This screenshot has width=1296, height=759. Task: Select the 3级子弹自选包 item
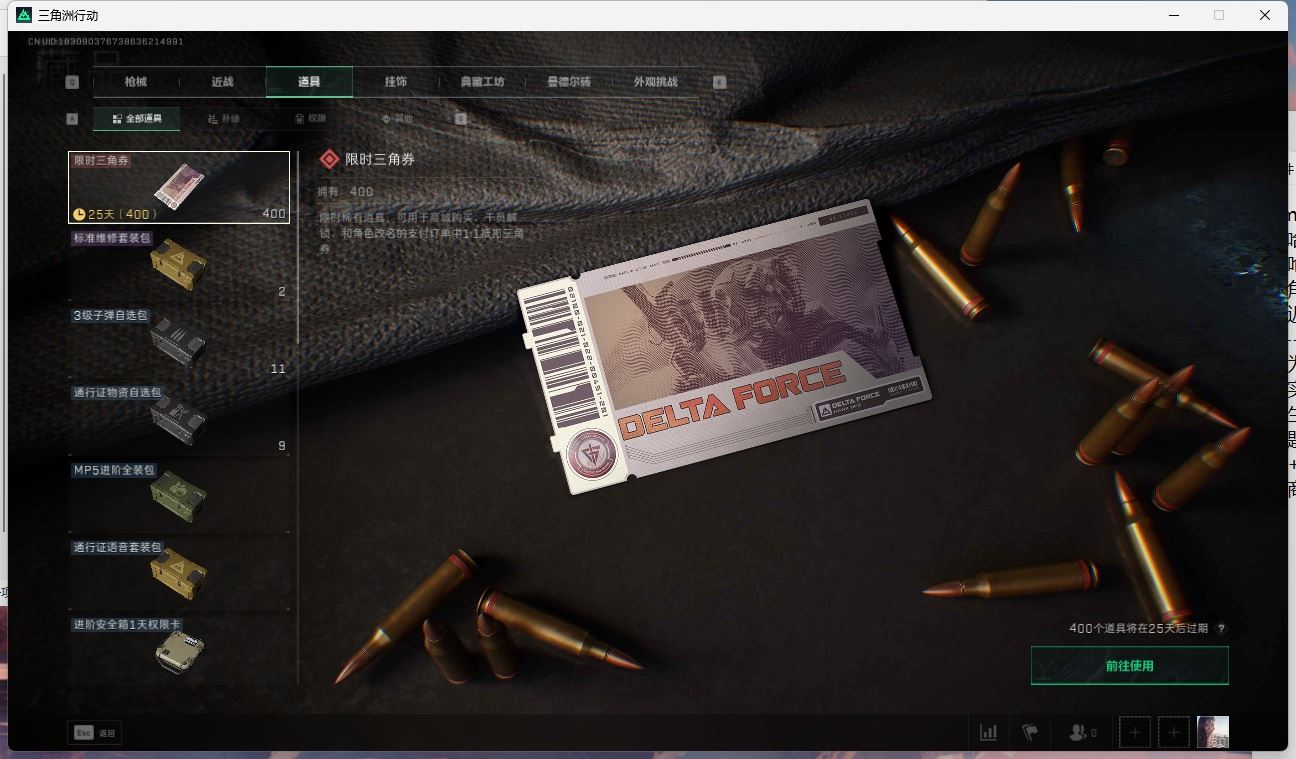[179, 342]
